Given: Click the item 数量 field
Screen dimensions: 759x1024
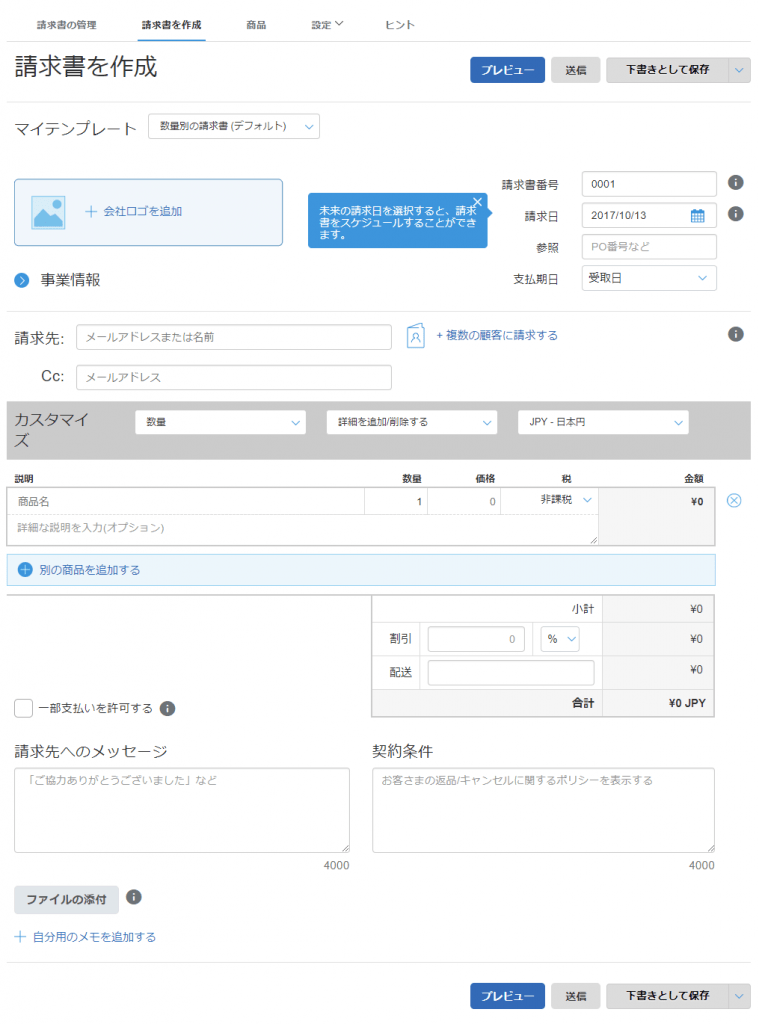Looking at the screenshot, I should click(x=396, y=502).
